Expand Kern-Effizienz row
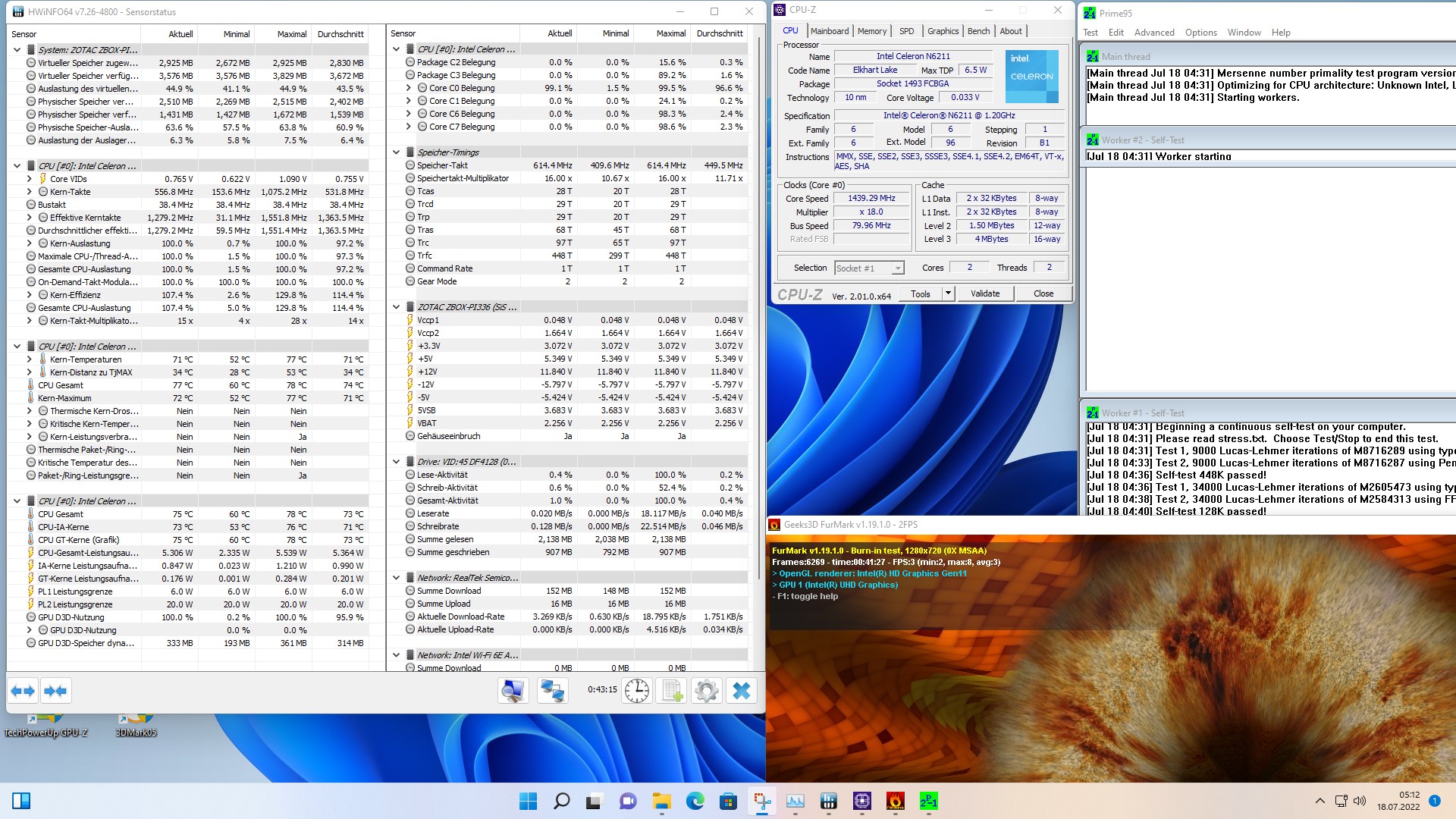The image size is (1456, 819). pyautogui.click(x=30, y=295)
